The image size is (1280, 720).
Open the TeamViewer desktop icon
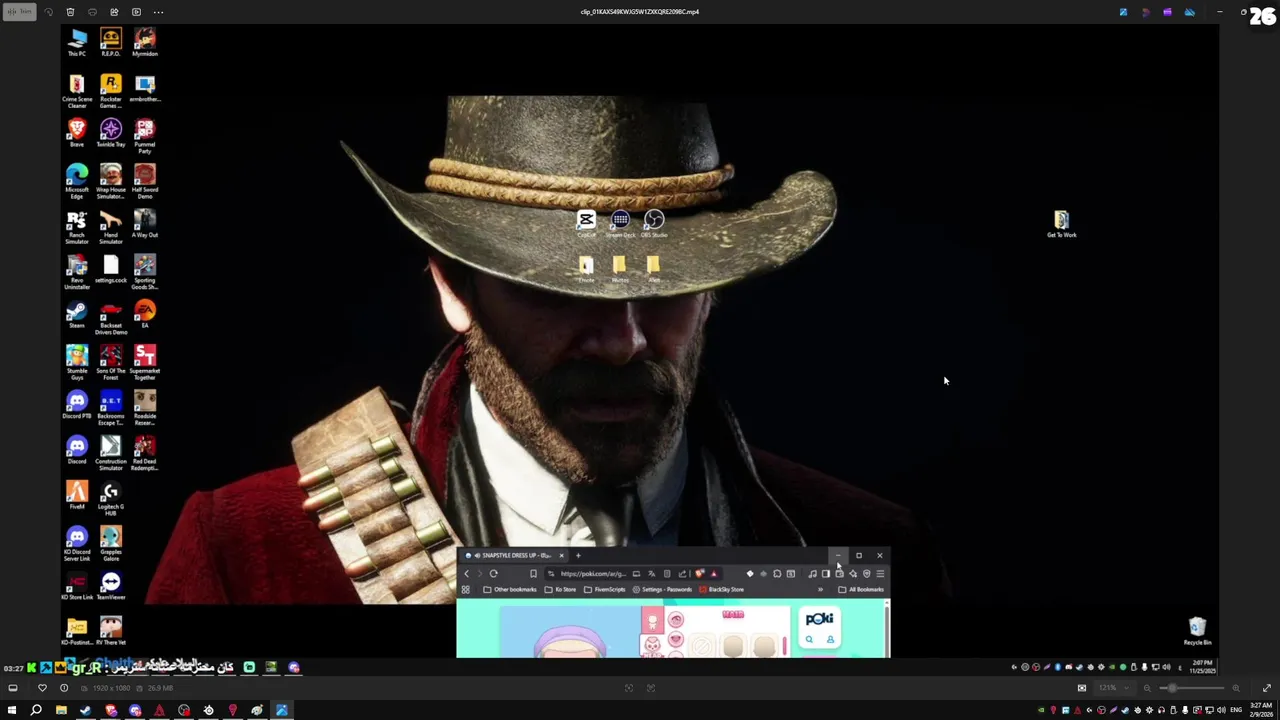click(x=111, y=587)
